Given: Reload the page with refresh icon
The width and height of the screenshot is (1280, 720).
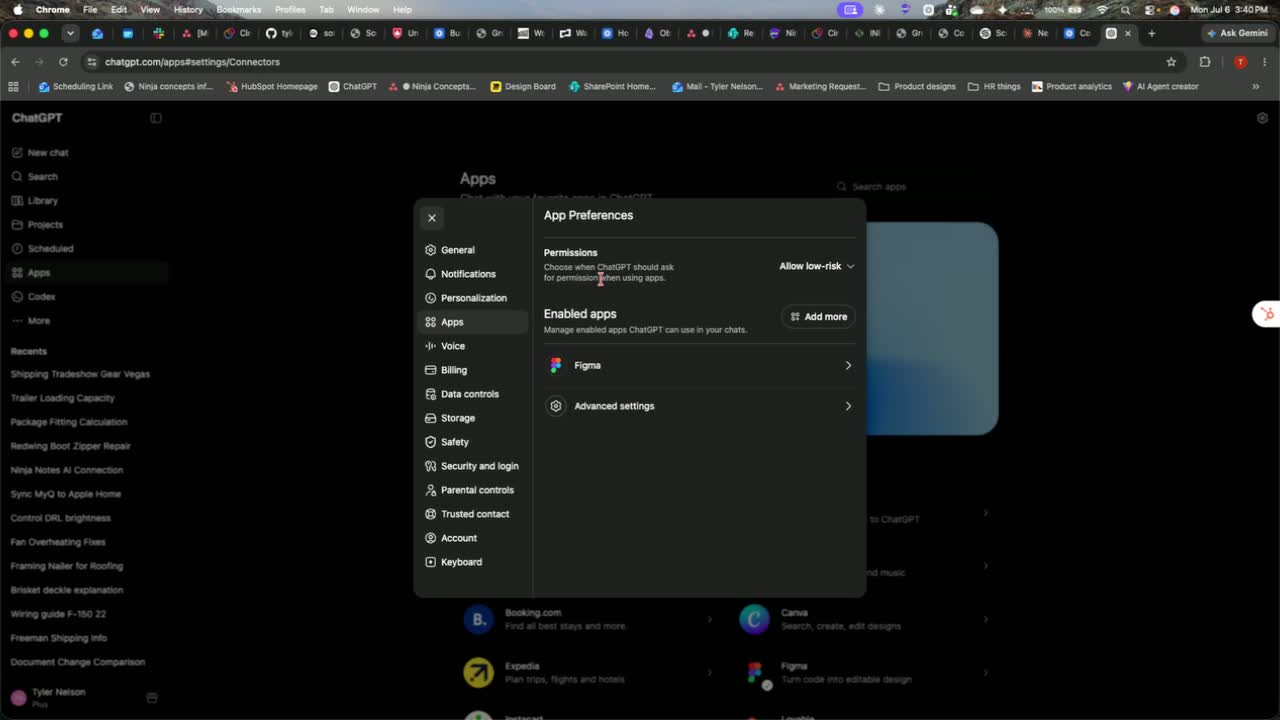Looking at the screenshot, I should click(x=63, y=62).
